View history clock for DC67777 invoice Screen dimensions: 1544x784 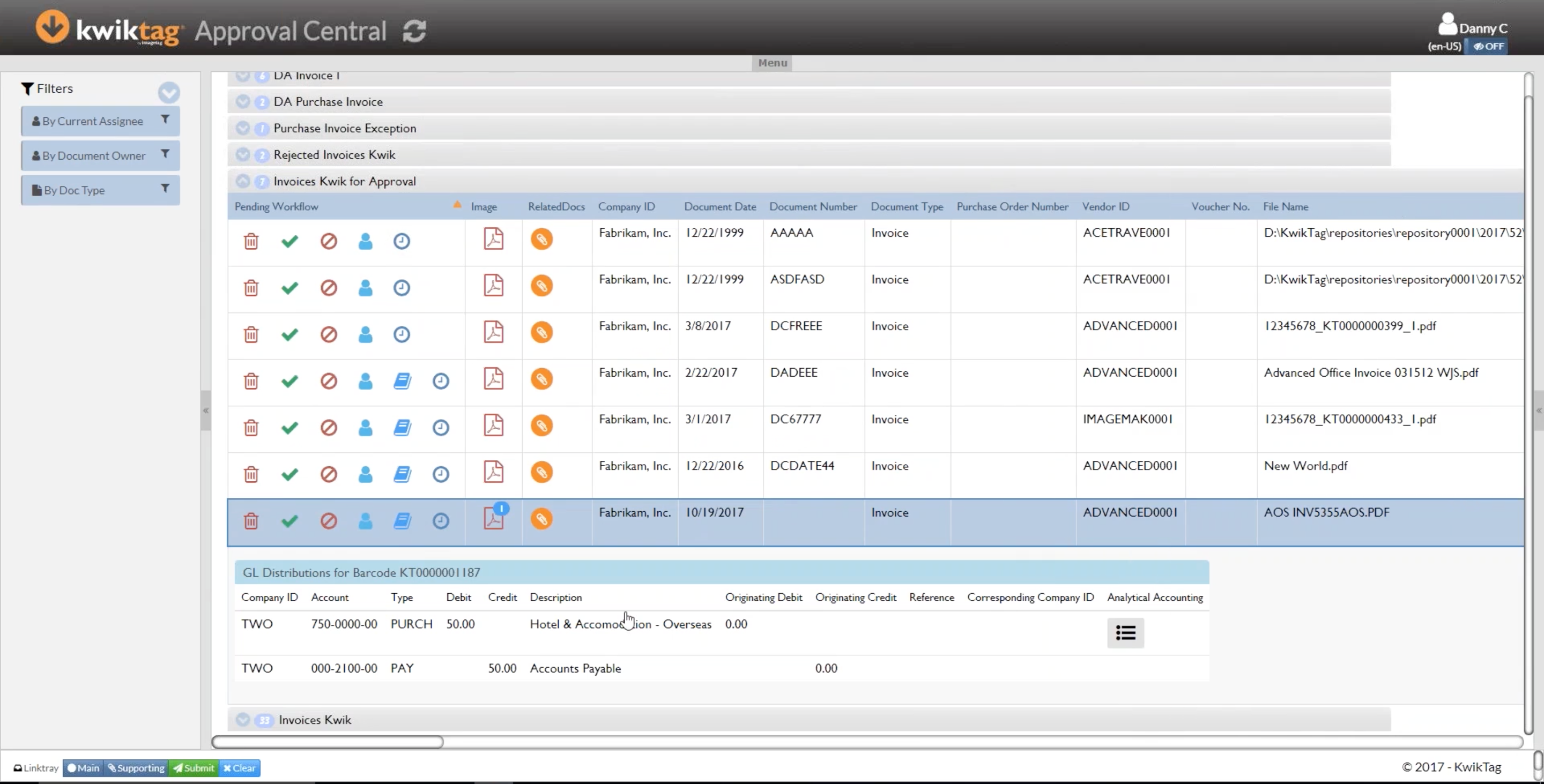pyautogui.click(x=441, y=428)
